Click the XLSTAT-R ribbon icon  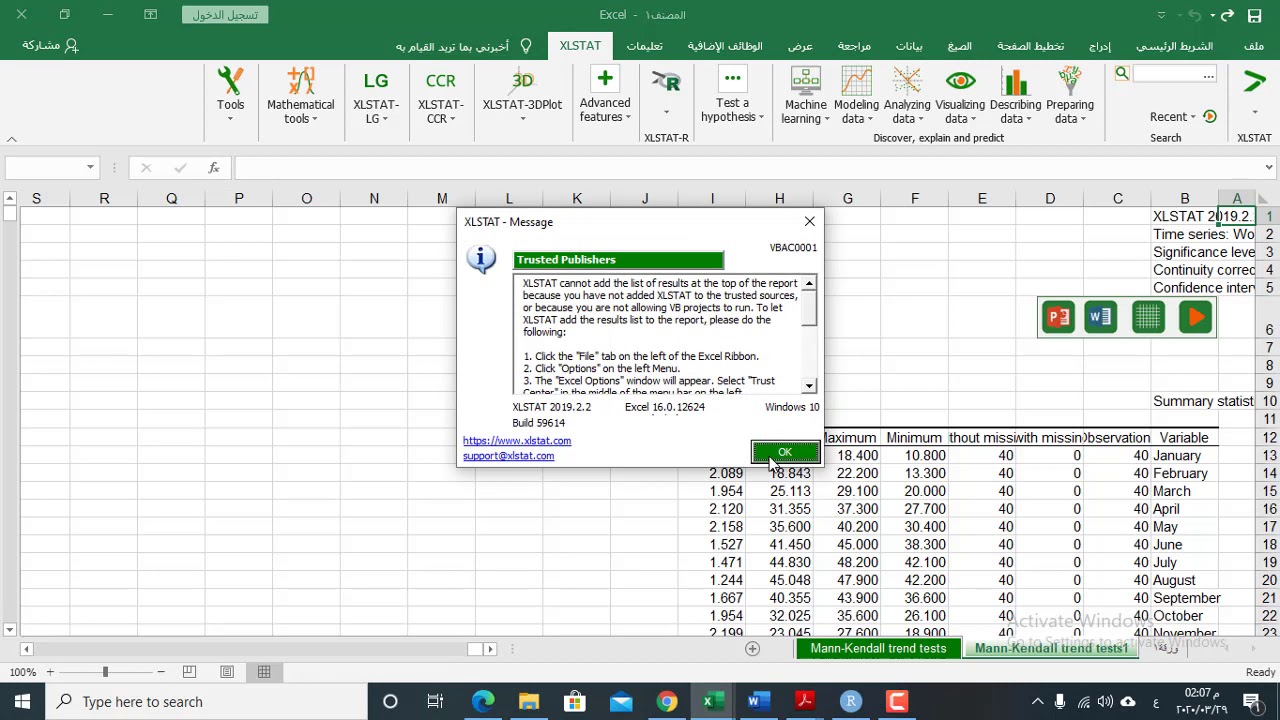pos(666,84)
